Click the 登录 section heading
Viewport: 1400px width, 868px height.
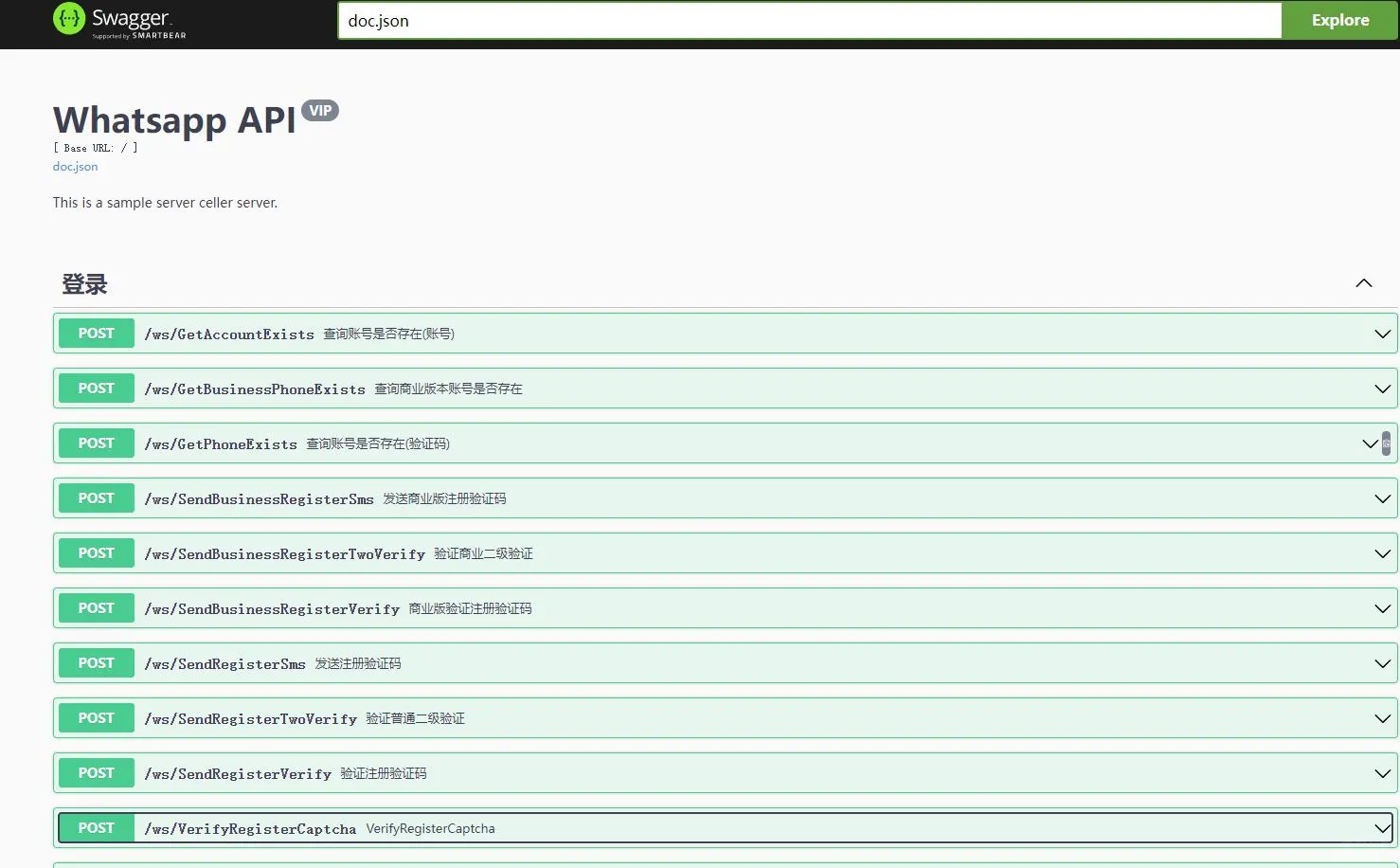point(85,284)
